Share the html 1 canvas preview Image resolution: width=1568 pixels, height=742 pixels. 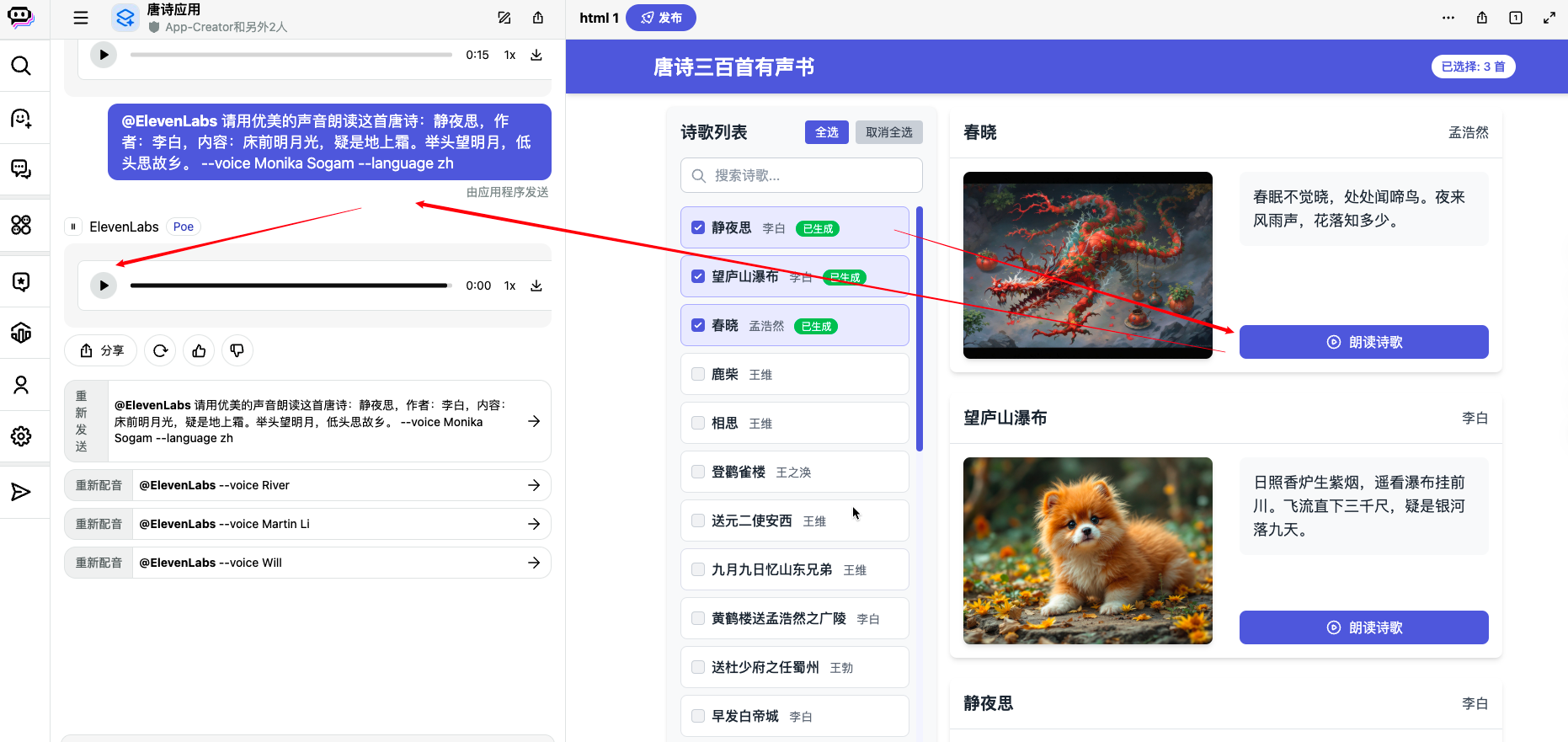tap(1482, 18)
